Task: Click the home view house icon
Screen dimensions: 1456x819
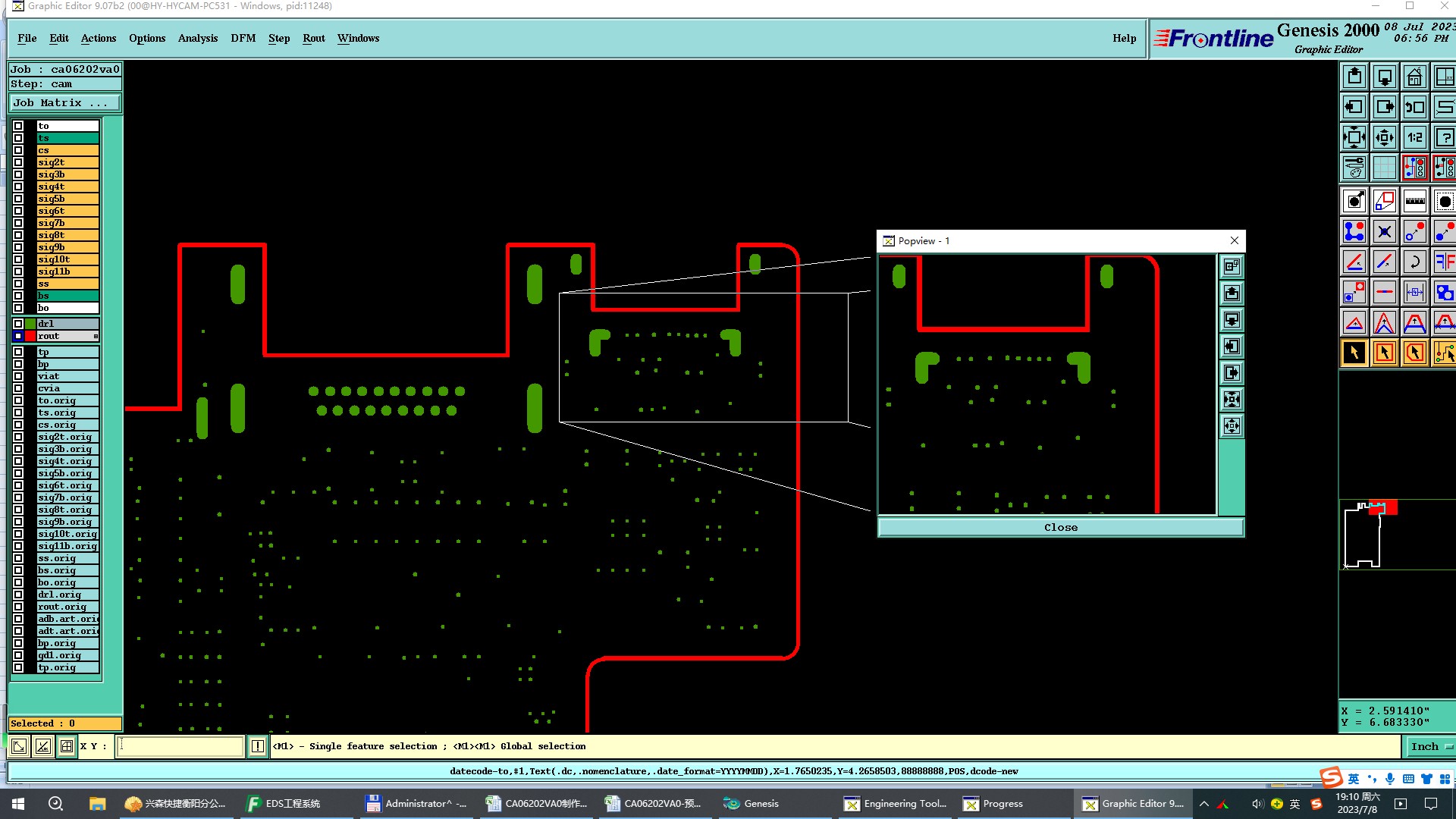Action: pyautogui.click(x=1415, y=77)
